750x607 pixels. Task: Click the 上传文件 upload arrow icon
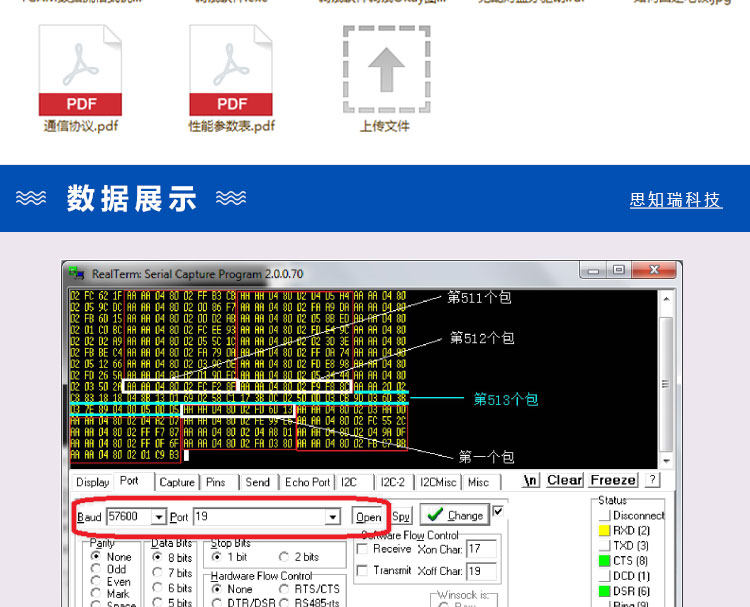pos(386,69)
